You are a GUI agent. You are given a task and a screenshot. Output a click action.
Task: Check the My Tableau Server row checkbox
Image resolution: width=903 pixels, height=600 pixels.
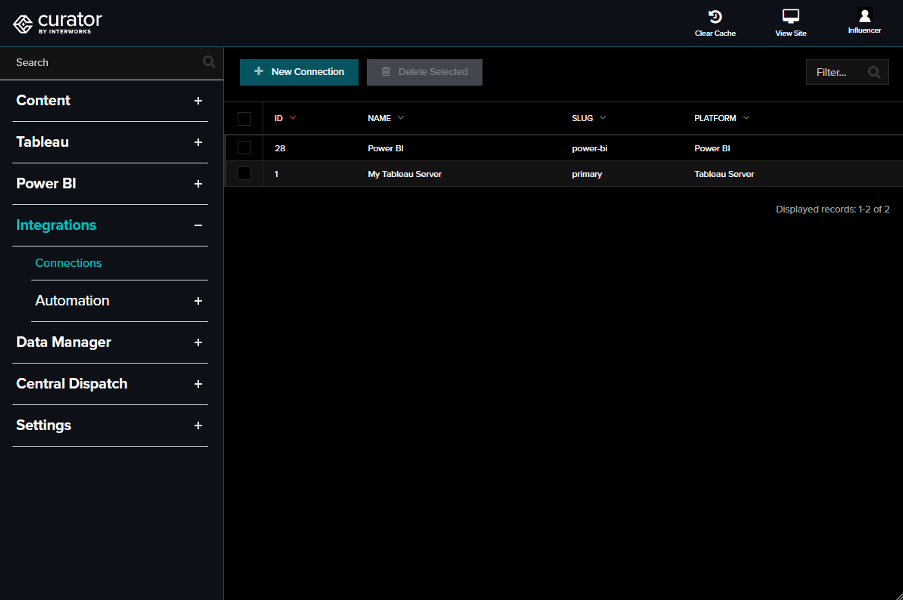244,173
